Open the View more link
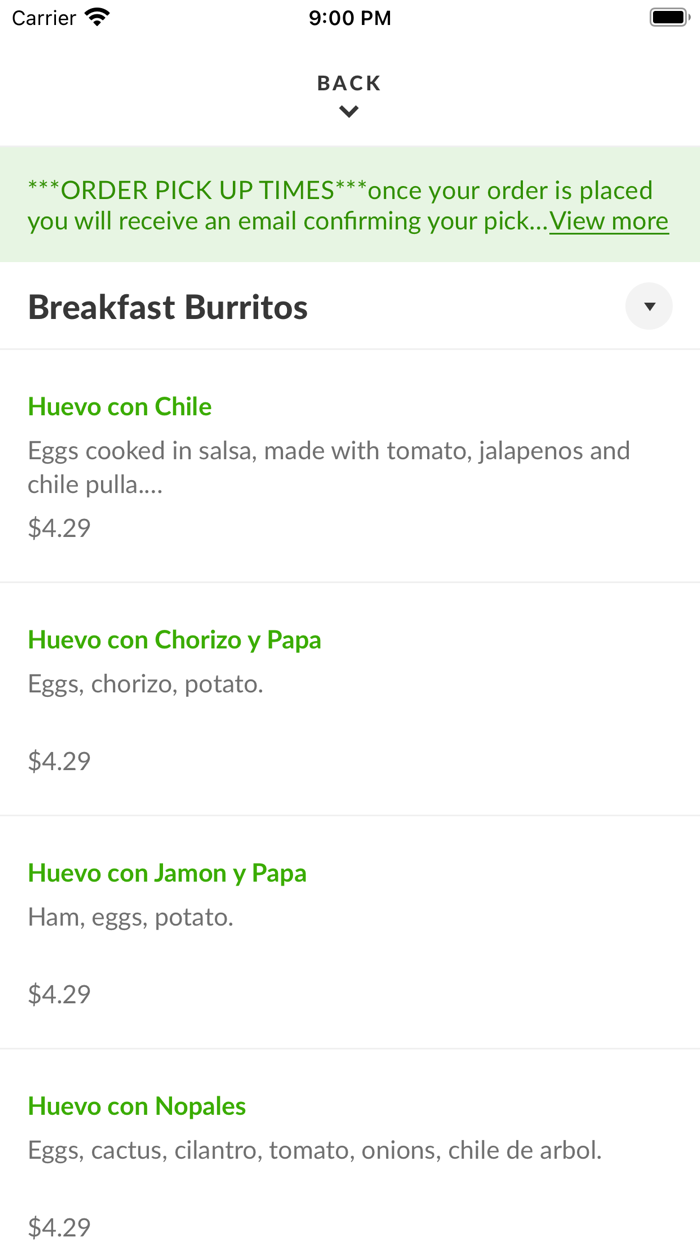700x1244 pixels. 608,220
